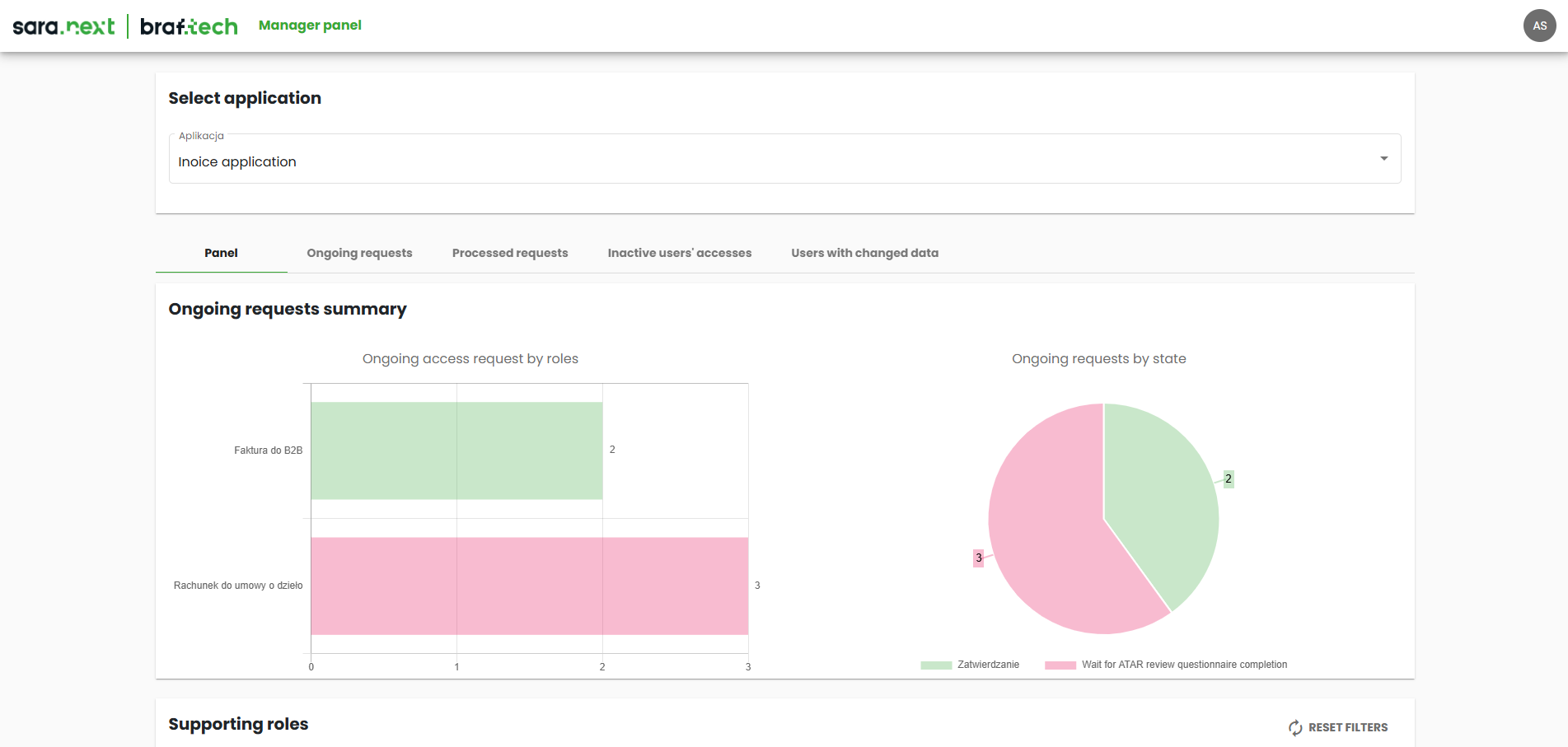Switch to the Ongoing requests tab
This screenshot has height=747, width=1568.
pyautogui.click(x=359, y=253)
